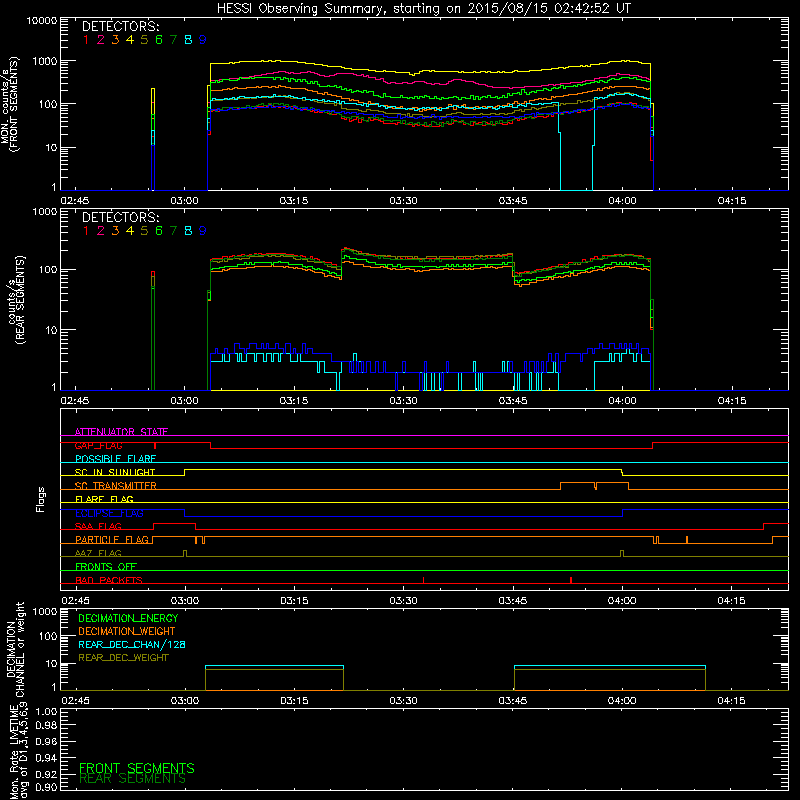This screenshot has height=800, width=800.
Task: Click the SAA_FLAG label
Action: (x=98, y=527)
